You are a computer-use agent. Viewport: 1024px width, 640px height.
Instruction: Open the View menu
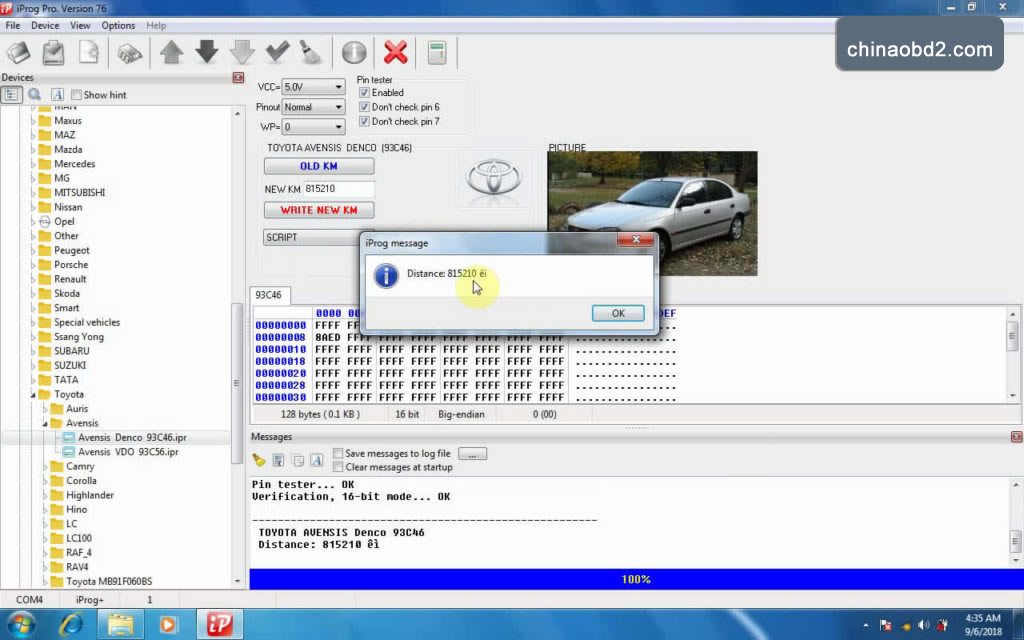(x=80, y=25)
